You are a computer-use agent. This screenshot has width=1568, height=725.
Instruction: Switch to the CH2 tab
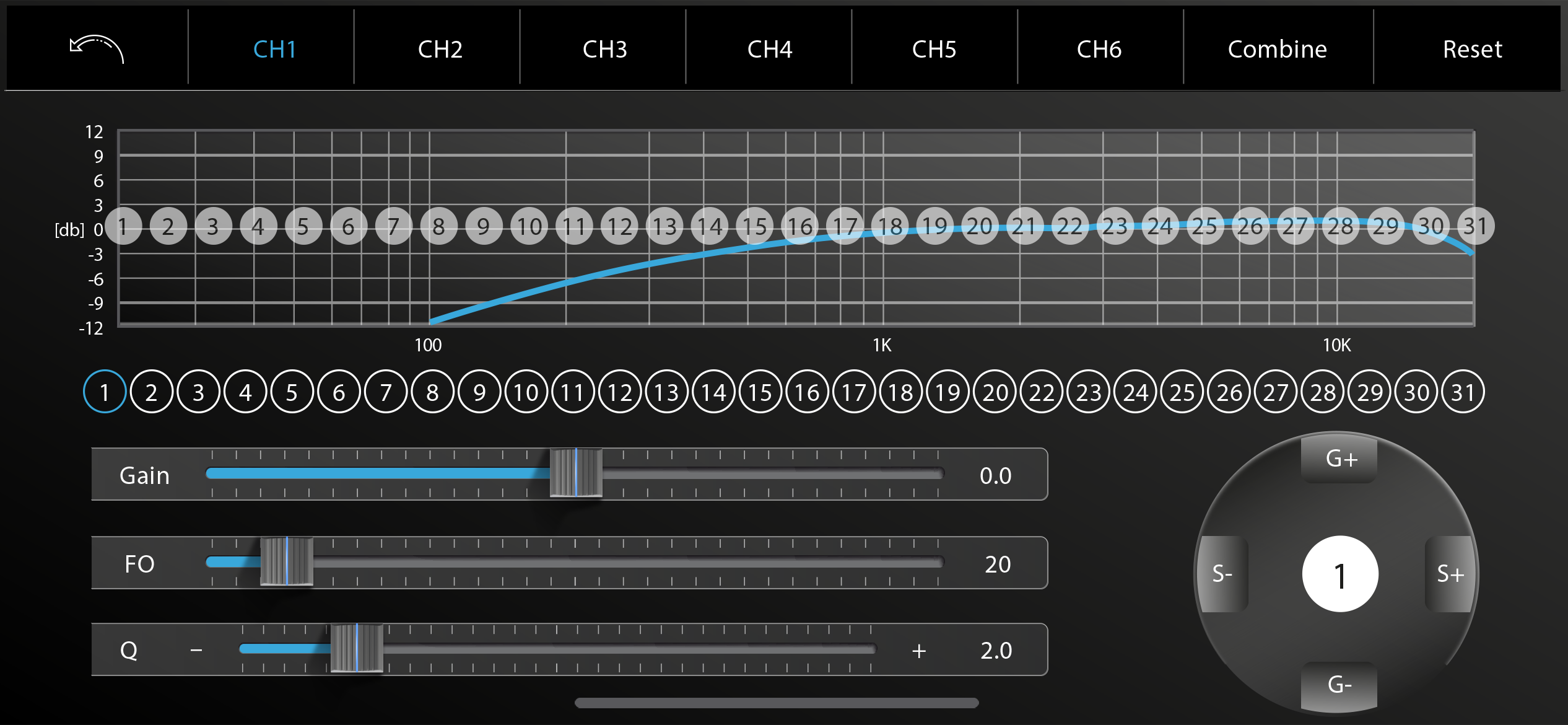click(440, 49)
